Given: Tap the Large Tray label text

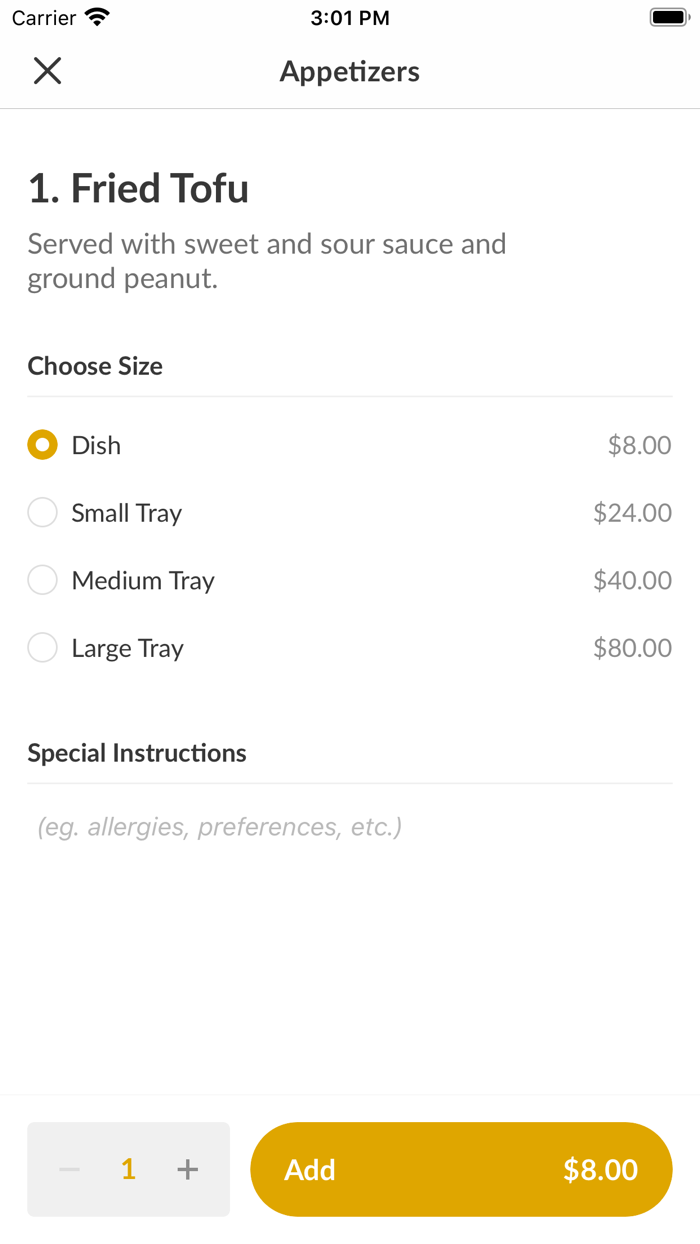Looking at the screenshot, I should [x=127, y=648].
